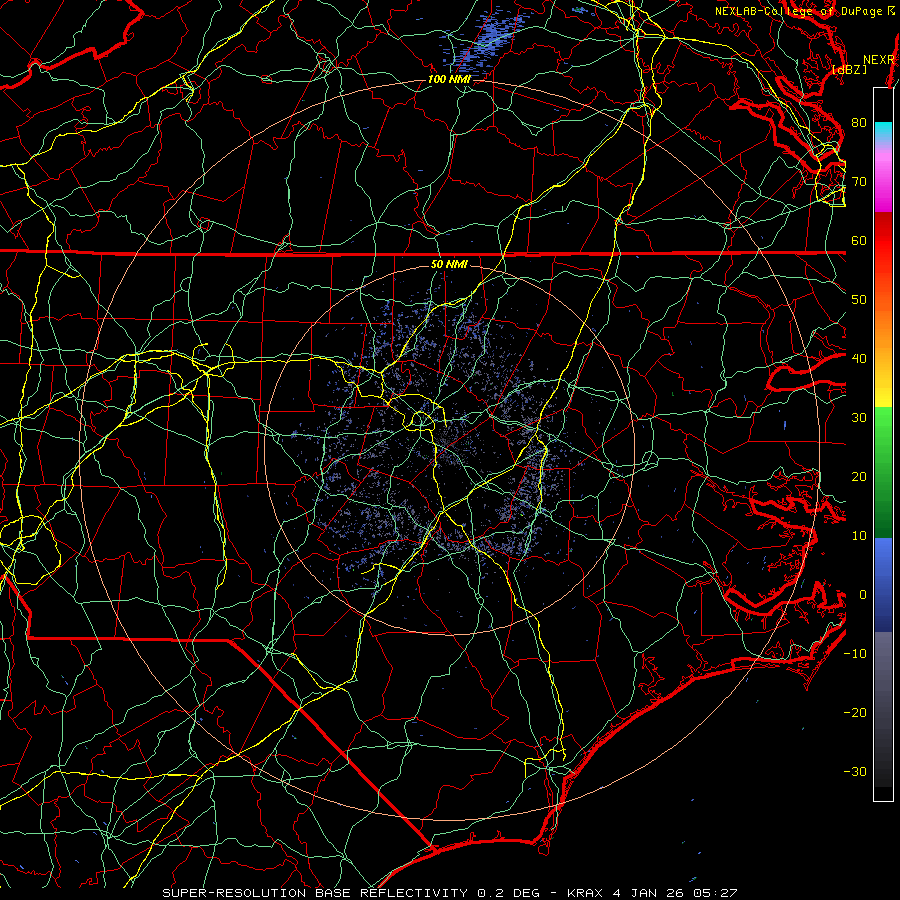
Task: Click the -20 value on the dBZ scale
Action: (855, 712)
